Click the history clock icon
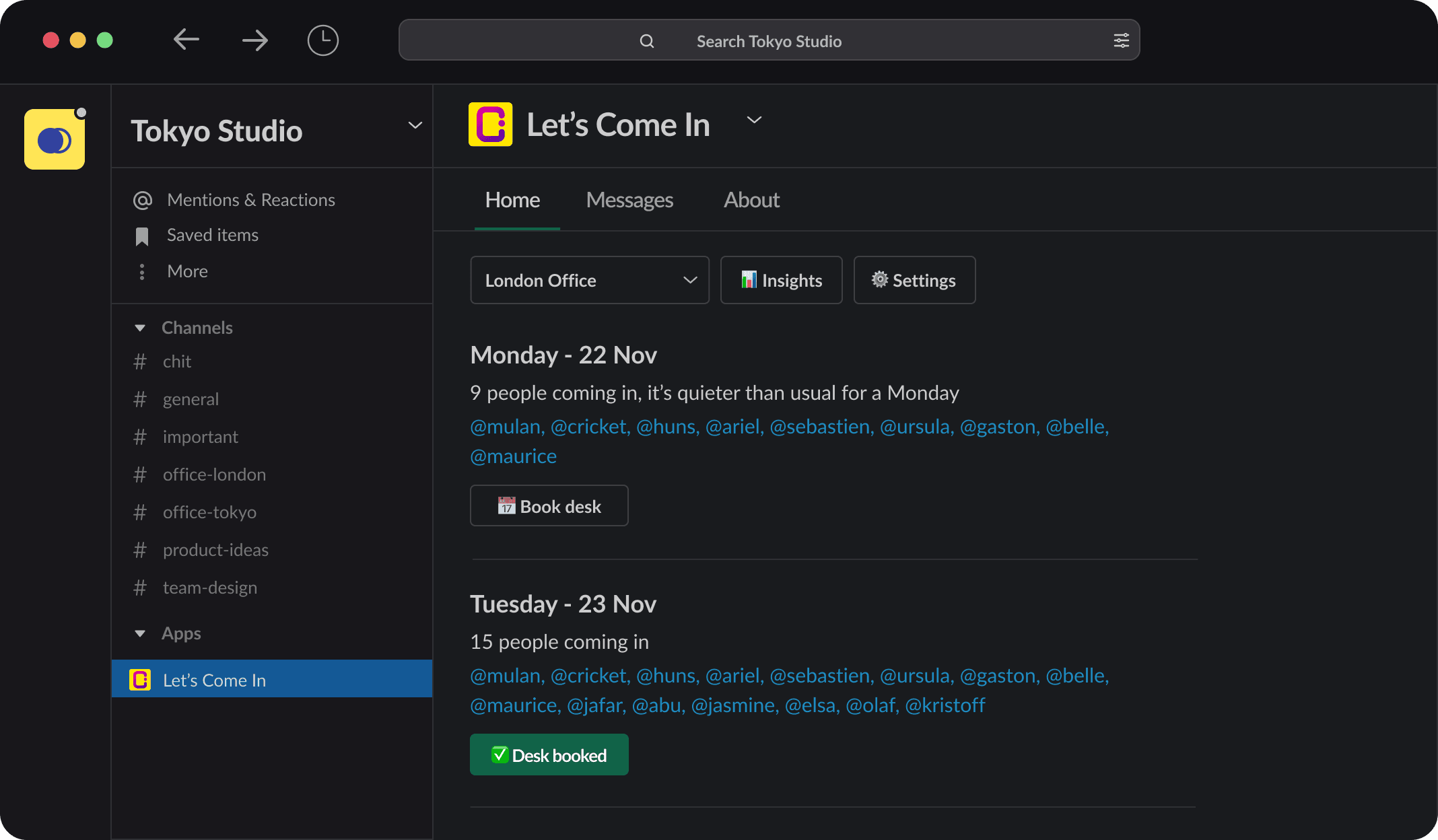Image resolution: width=1438 pixels, height=840 pixels. [x=322, y=40]
